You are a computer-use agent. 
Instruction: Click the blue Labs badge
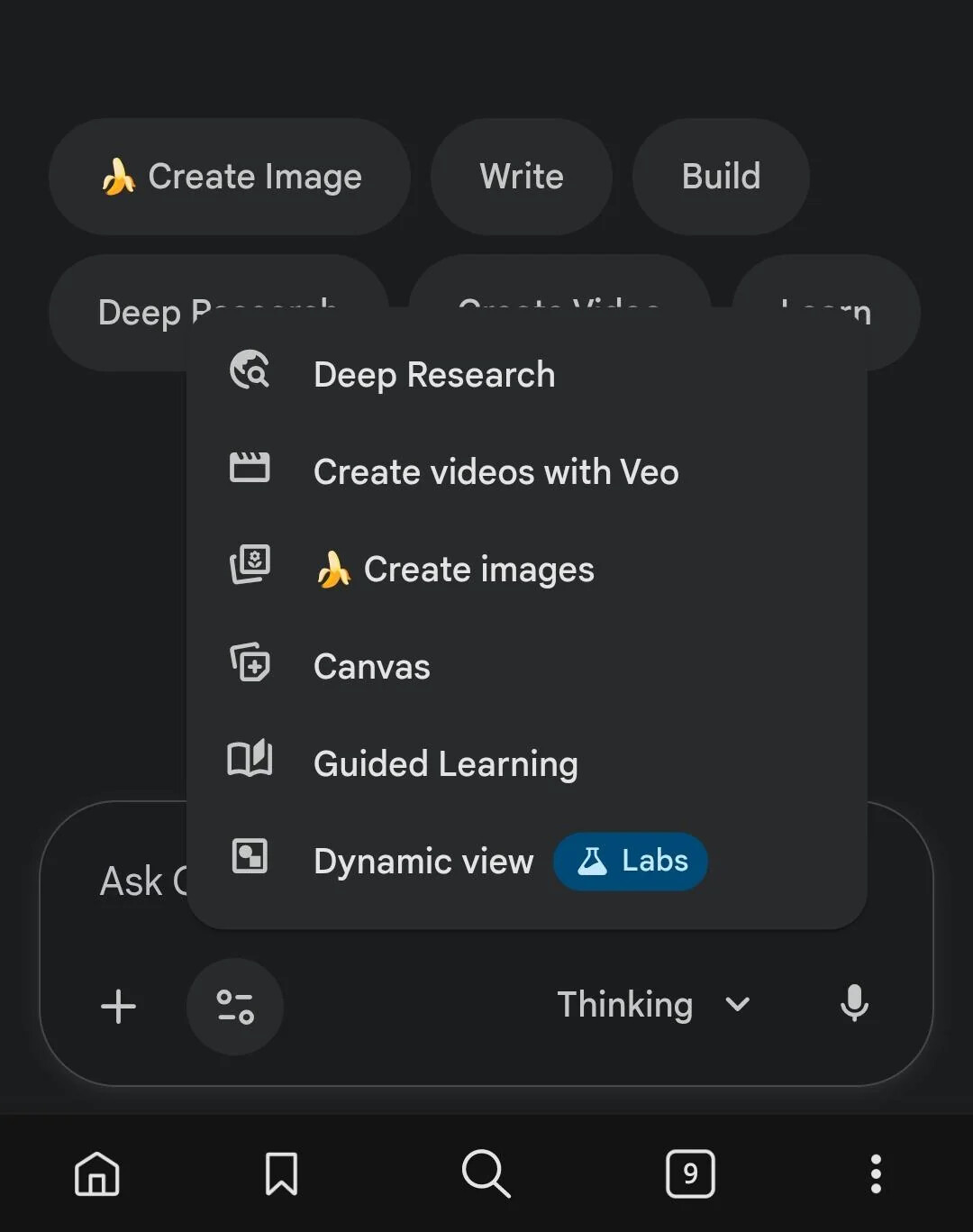point(631,862)
